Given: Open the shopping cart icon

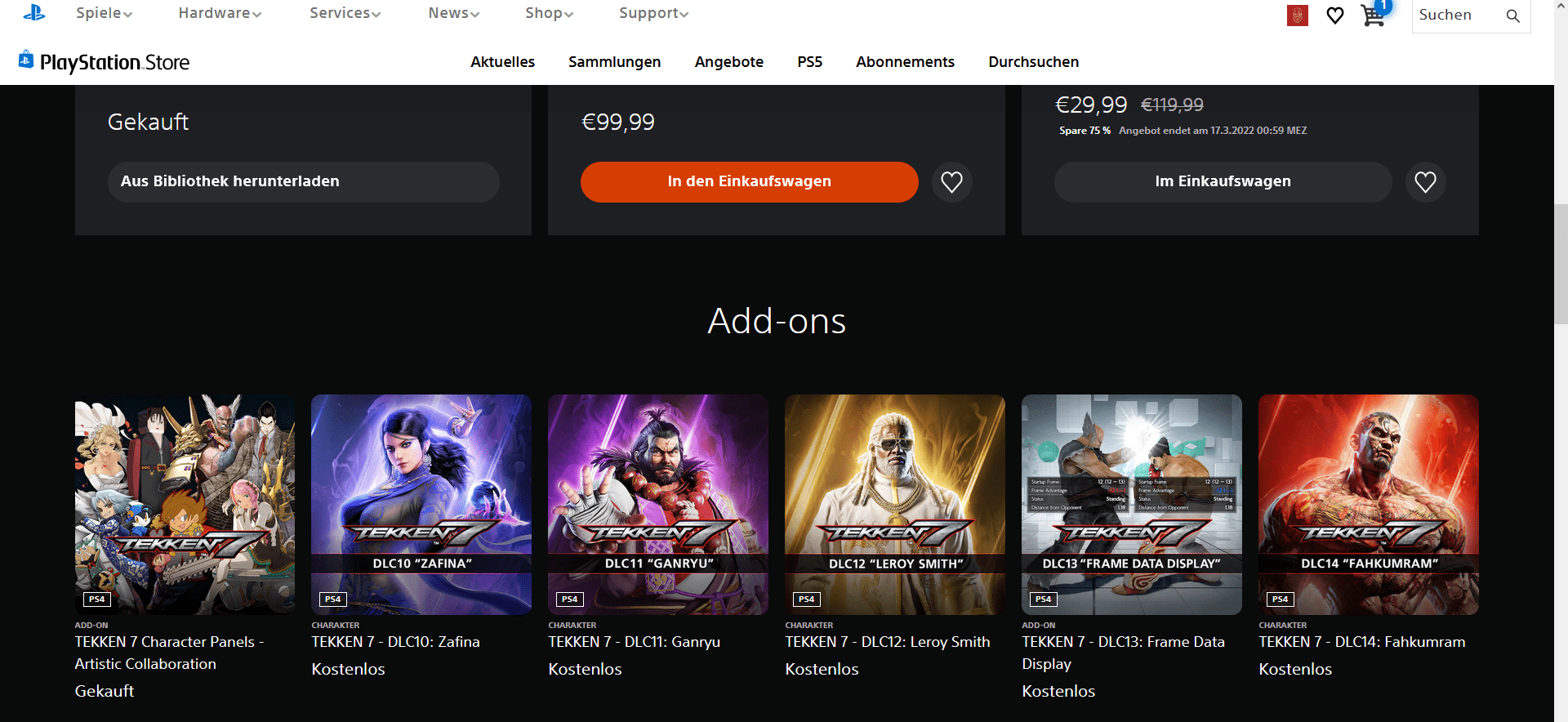Looking at the screenshot, I should coord(1374,15).
